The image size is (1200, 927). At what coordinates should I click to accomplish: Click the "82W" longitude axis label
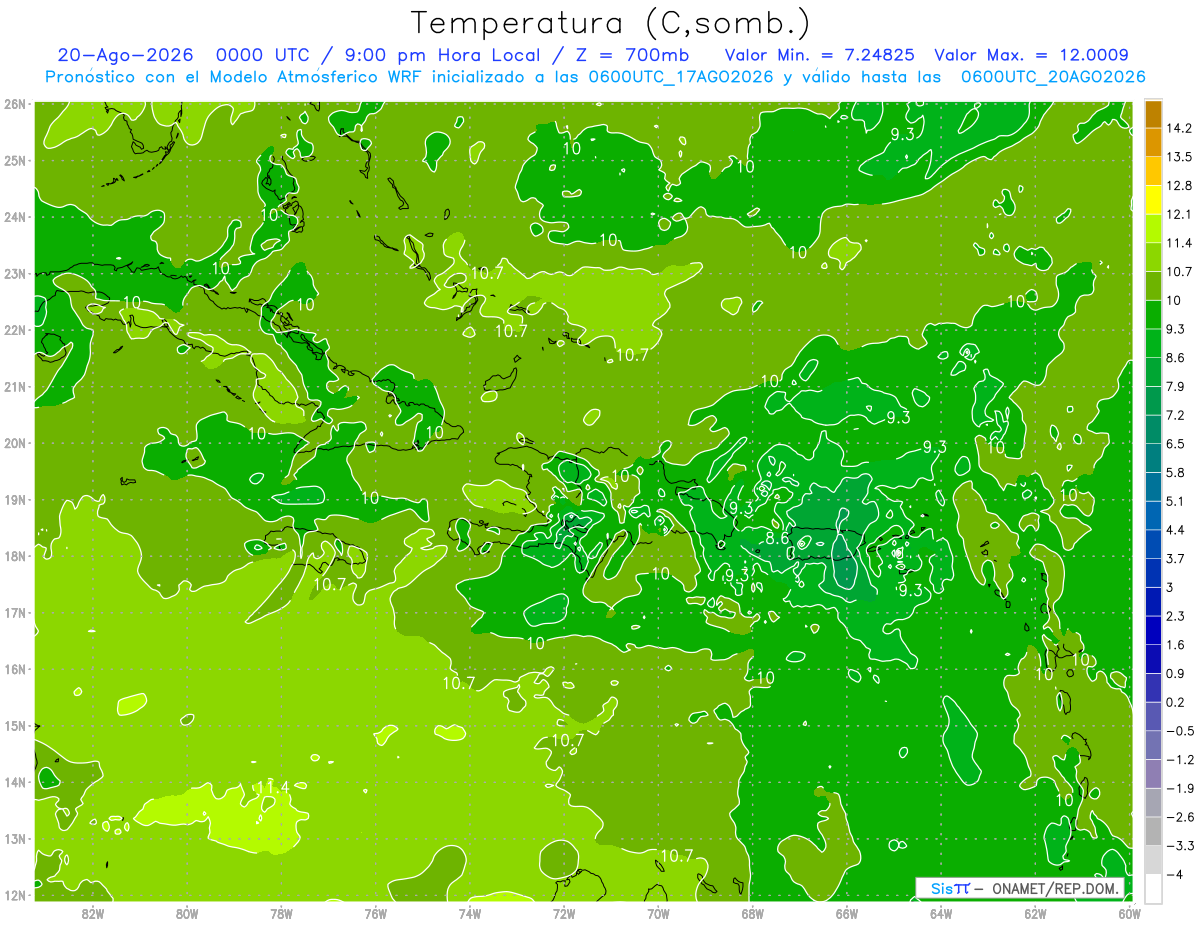pos(93,913)
